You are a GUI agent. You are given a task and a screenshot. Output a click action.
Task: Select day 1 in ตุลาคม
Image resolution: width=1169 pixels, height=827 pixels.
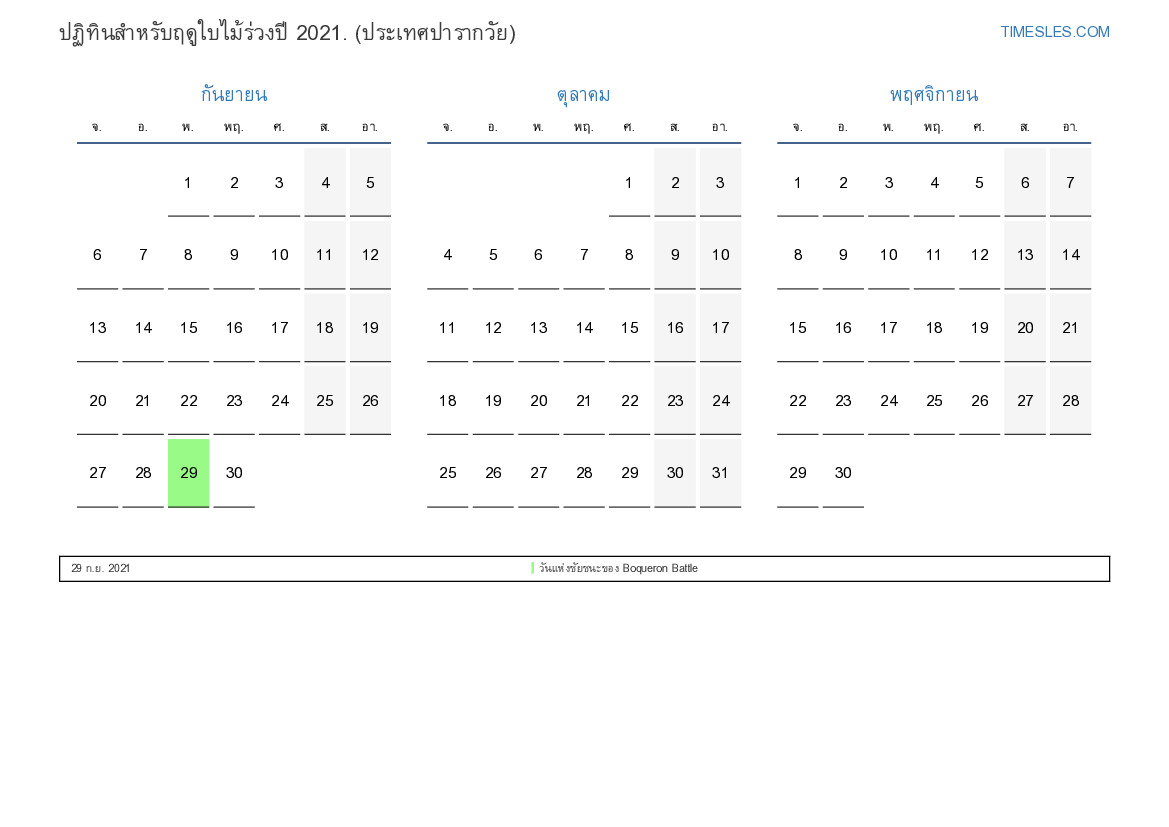629,183
